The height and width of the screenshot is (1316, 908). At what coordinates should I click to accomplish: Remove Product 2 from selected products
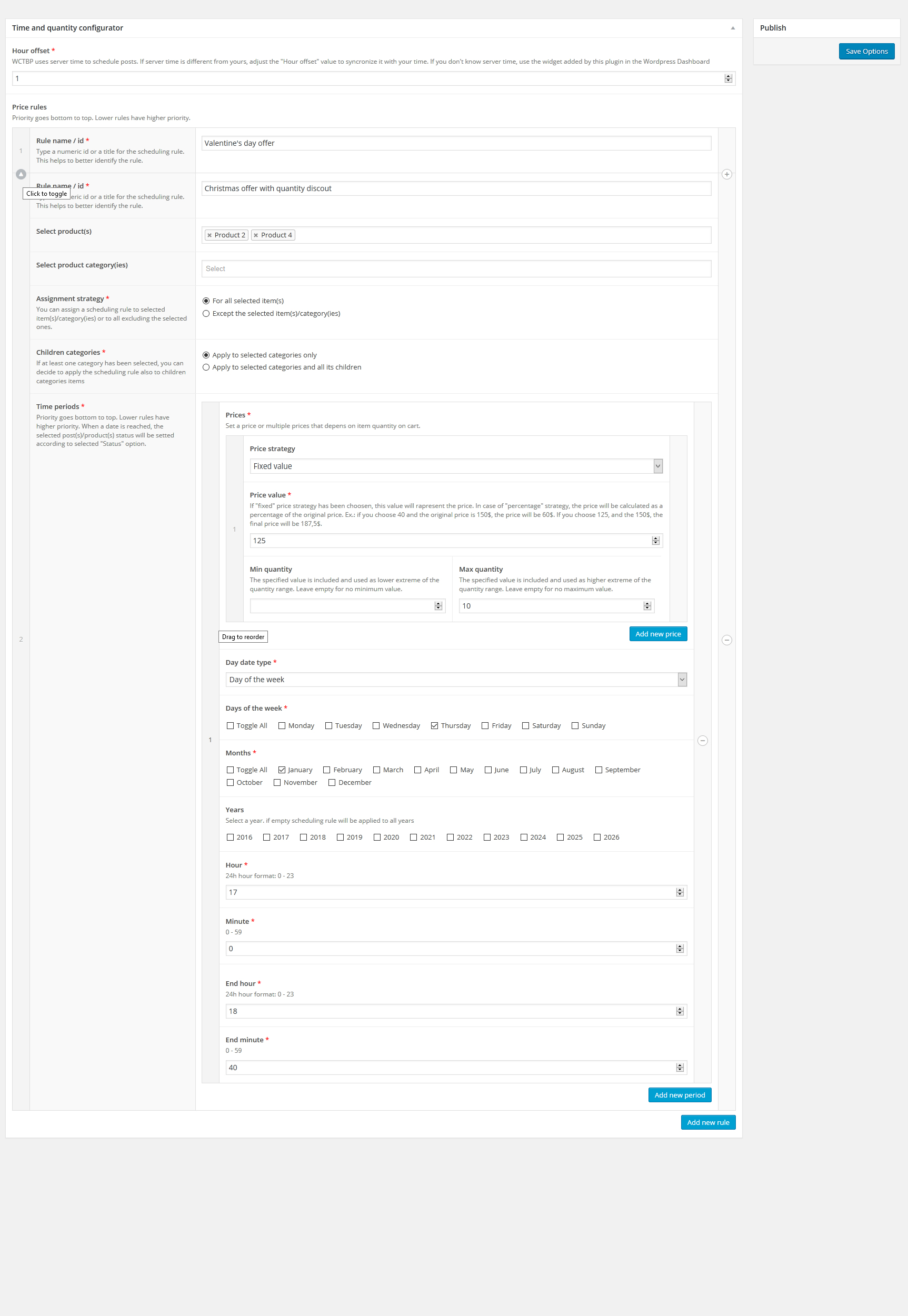coord(209,235)
